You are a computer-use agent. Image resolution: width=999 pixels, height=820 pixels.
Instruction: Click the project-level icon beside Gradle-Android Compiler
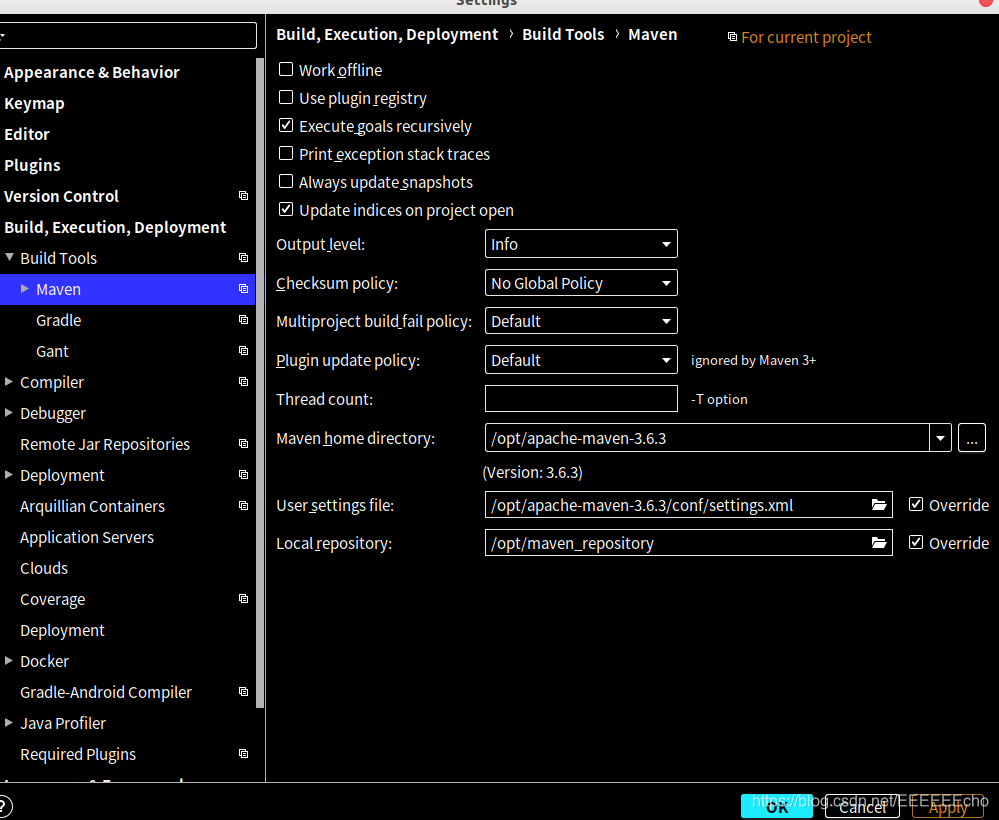point(243,691)
